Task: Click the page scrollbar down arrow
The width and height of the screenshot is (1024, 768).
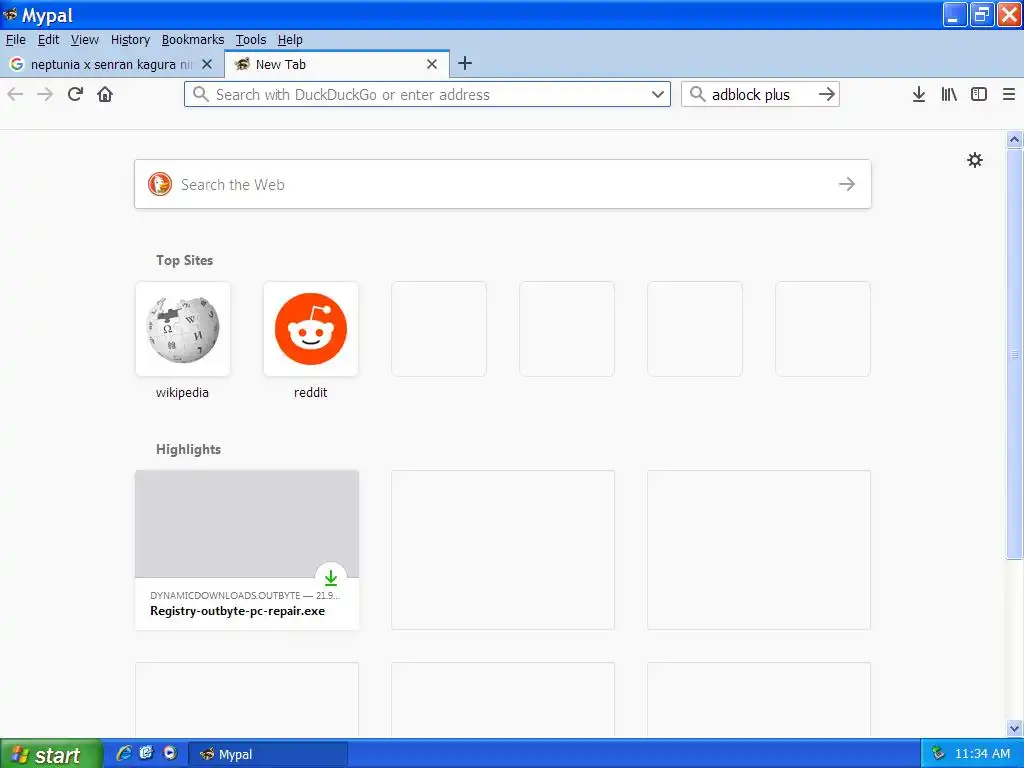Action: (1014, 728)
